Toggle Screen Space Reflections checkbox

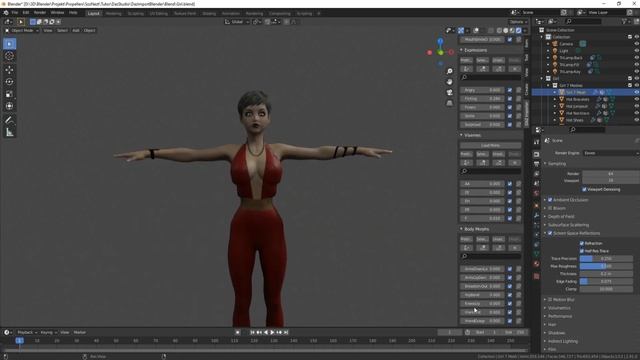pos(550,233)
